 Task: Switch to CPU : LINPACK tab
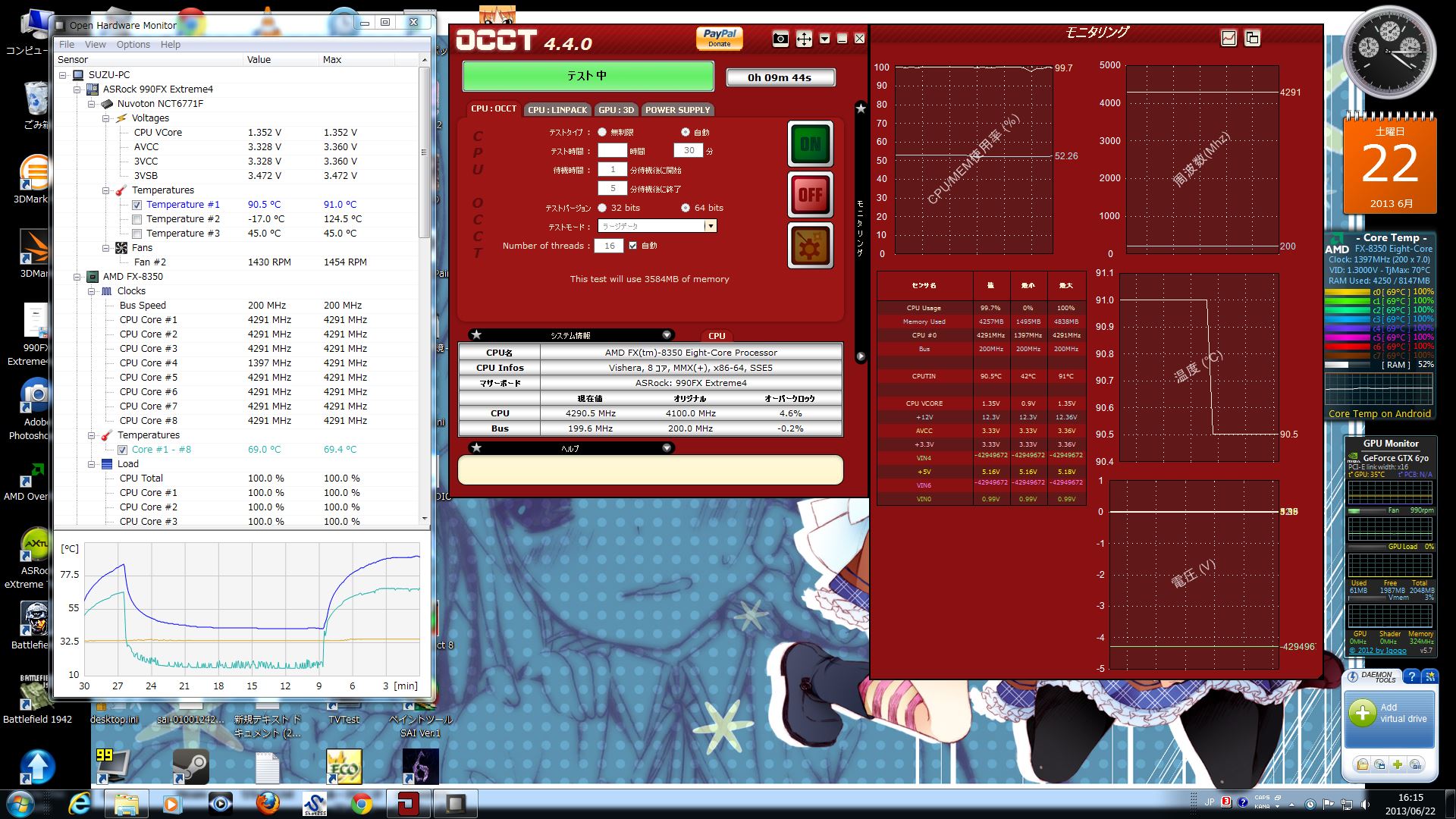click(x=557, y=110)
